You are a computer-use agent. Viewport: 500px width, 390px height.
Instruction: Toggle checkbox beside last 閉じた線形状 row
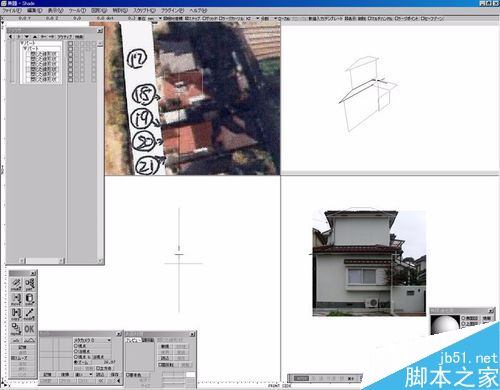pos(70,80)
